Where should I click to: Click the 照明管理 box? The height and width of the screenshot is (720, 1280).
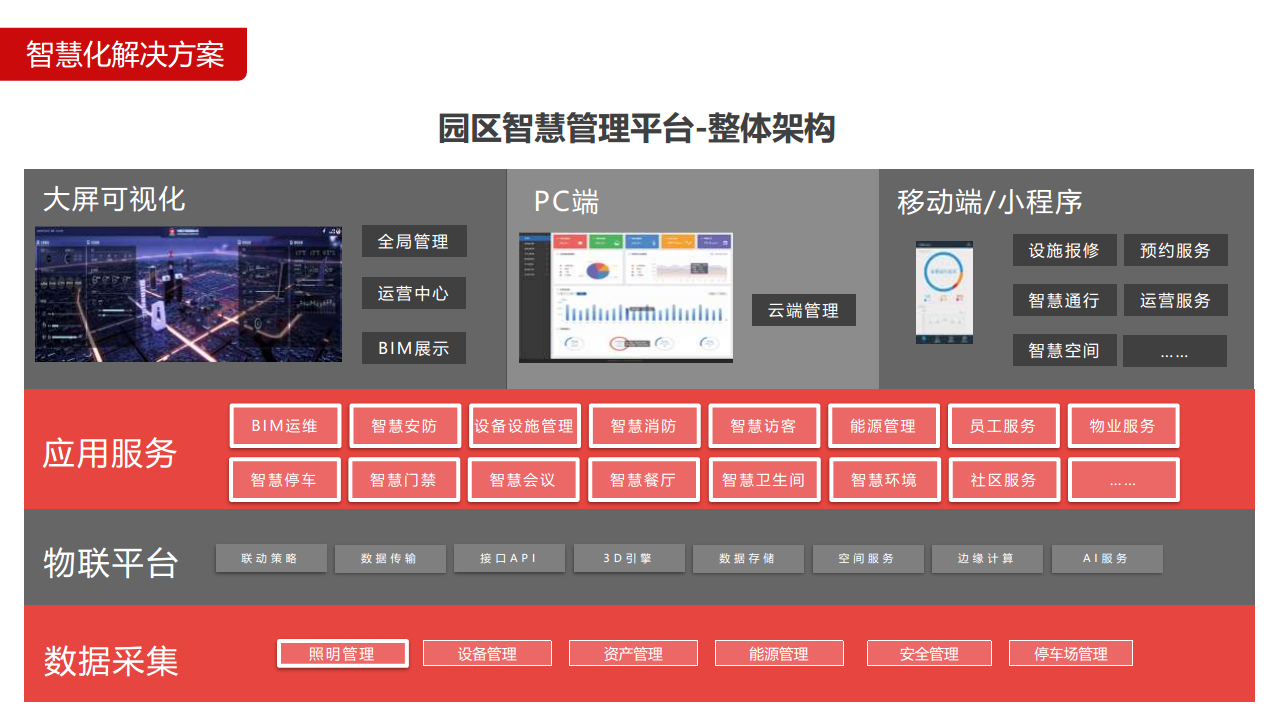(x=343, y=654)
